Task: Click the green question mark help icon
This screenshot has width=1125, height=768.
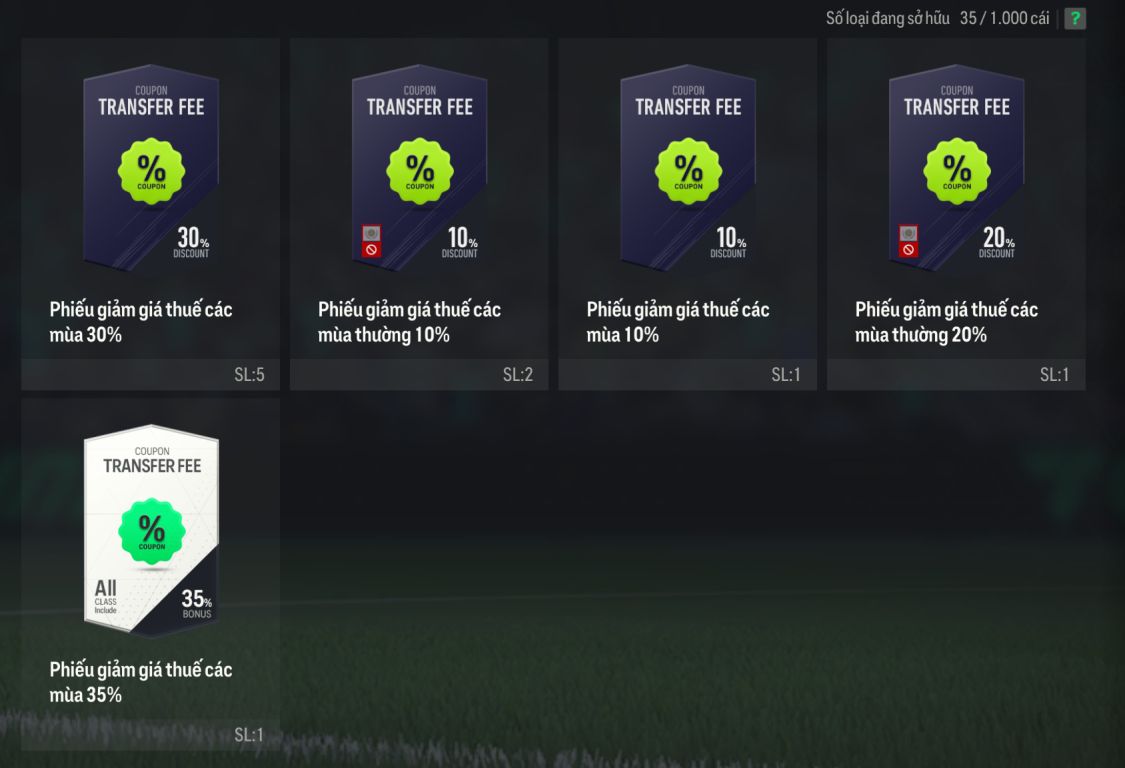Action: click(1075, 18)
